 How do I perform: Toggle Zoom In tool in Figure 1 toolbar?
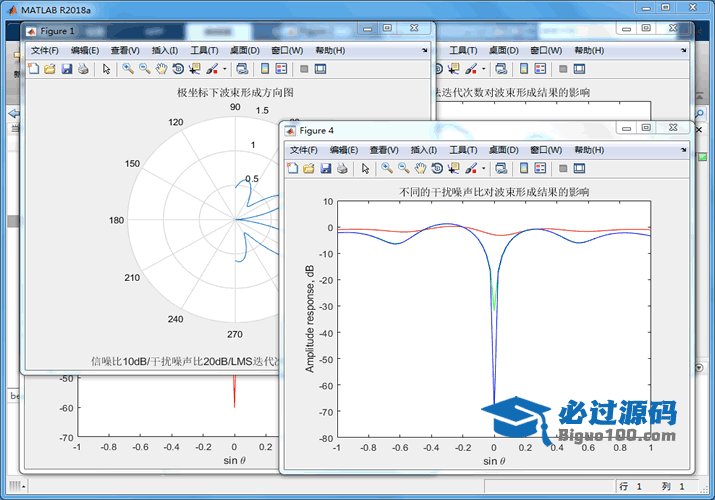coord(128,69)
